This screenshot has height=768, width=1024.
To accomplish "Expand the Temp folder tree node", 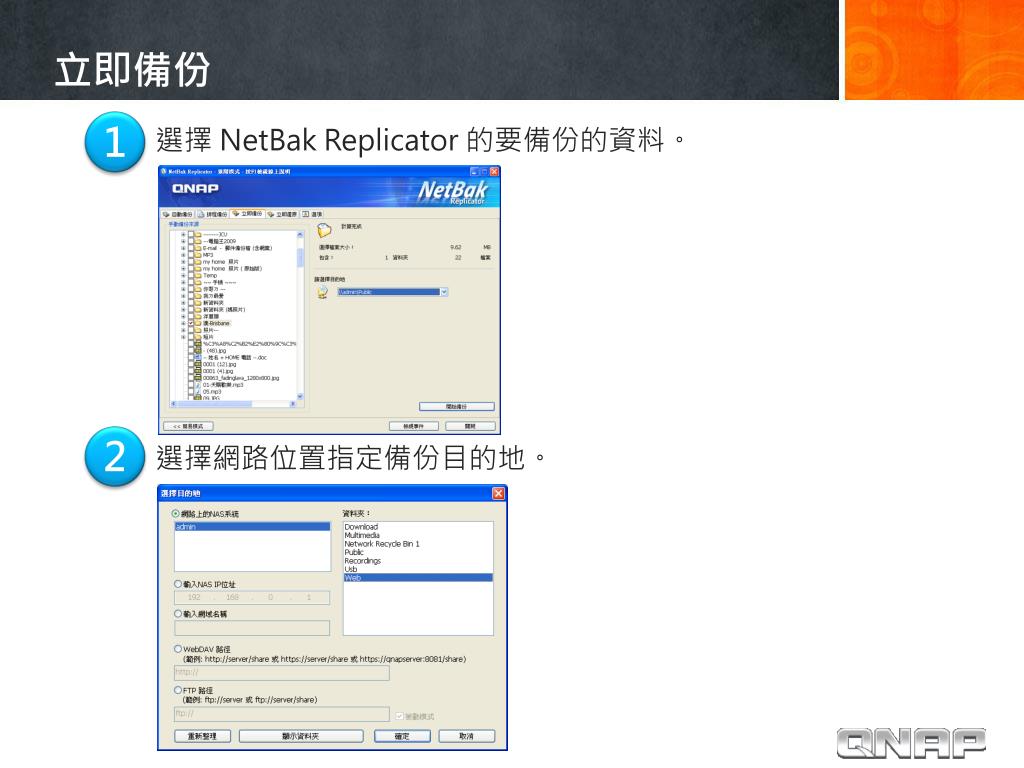I will 184,276.
